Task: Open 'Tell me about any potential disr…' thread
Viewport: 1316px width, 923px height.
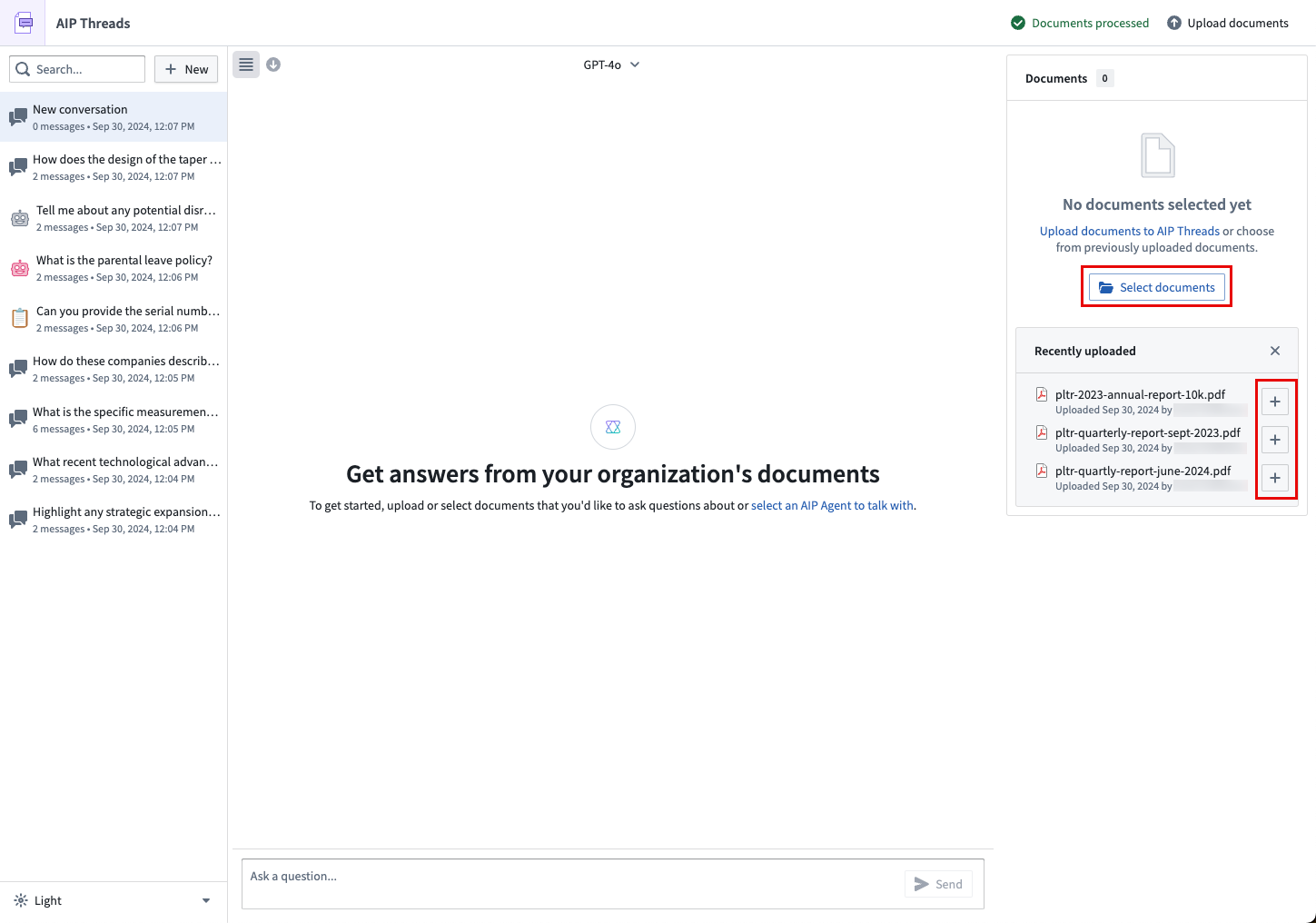Action: [x=114, y=218]
